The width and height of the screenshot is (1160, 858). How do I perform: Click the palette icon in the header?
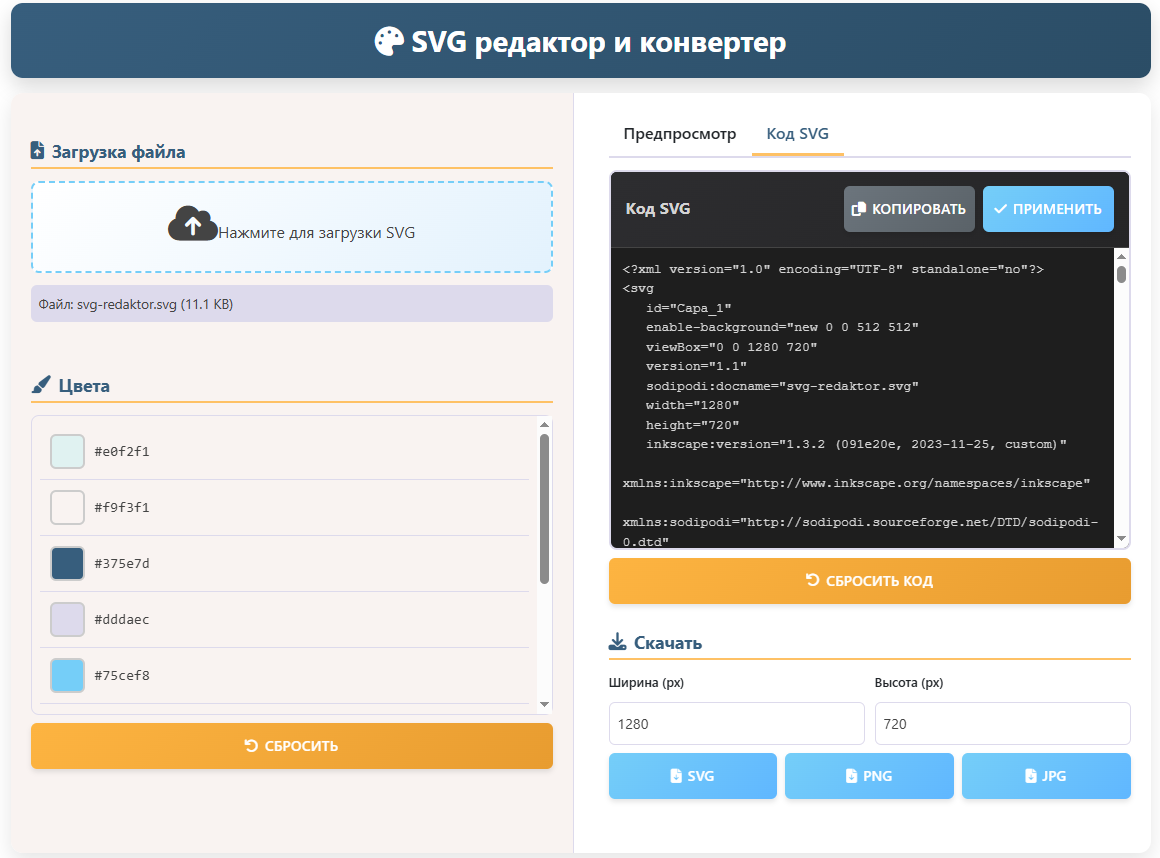[389, 41]
